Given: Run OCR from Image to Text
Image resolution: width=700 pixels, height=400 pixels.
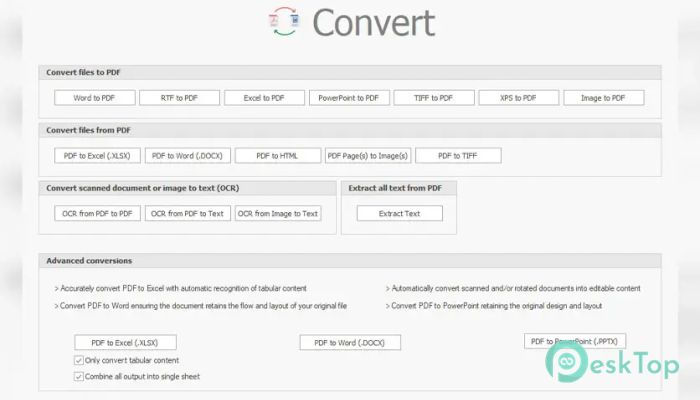Looking at the screenshot, I should (x=278, y=213).
